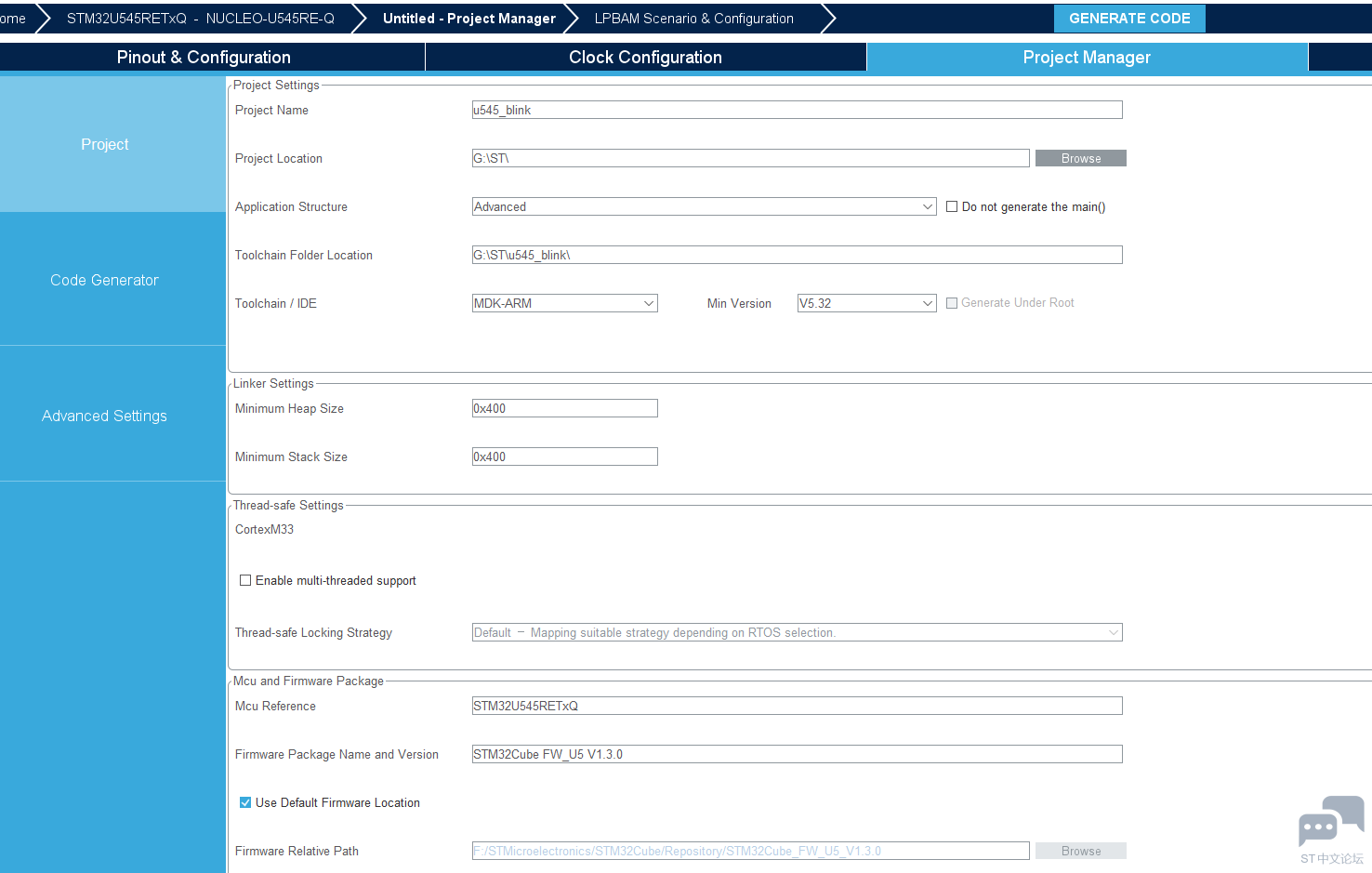Viewport: 1372px width, 873px height.
Task: Open the Application Structure dropdown
Action: (x=704, y=206)
